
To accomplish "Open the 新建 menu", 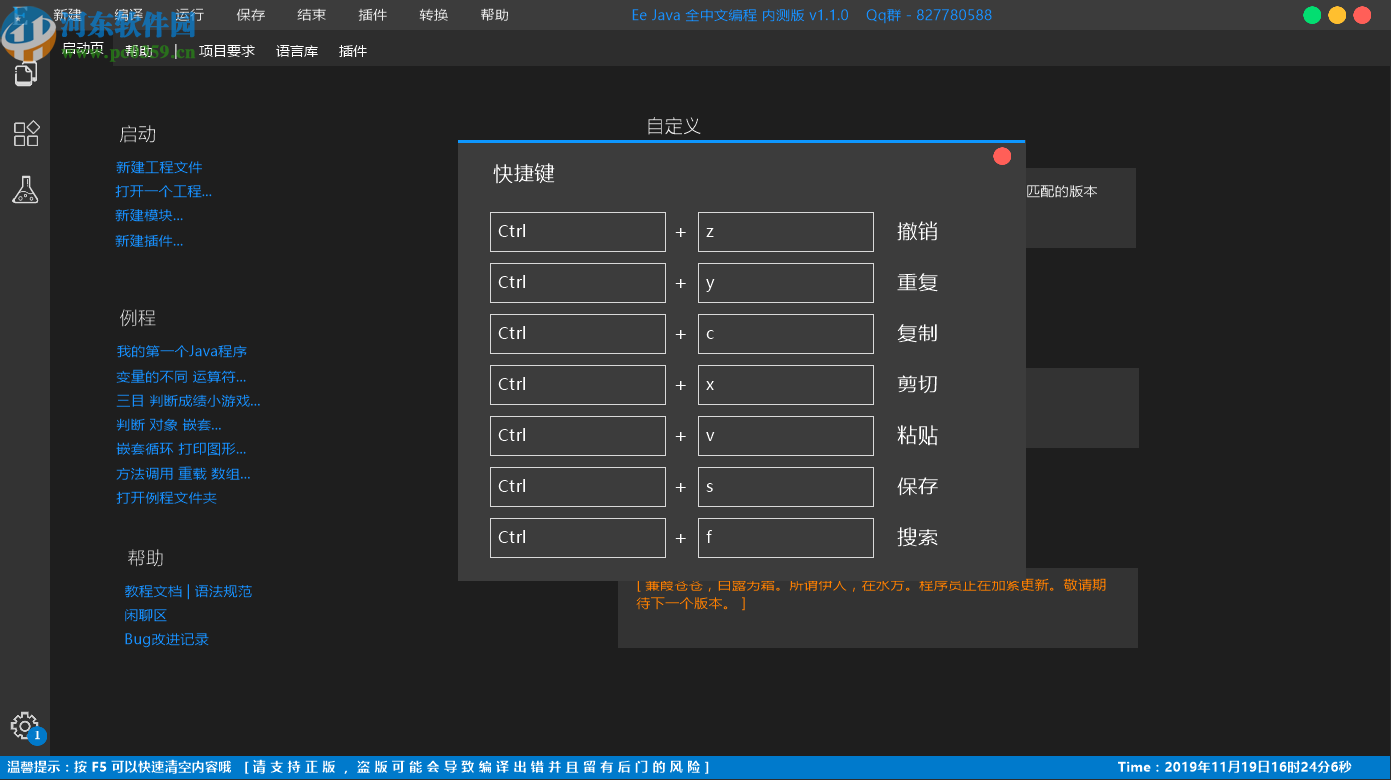I will [x=66, y=14].
